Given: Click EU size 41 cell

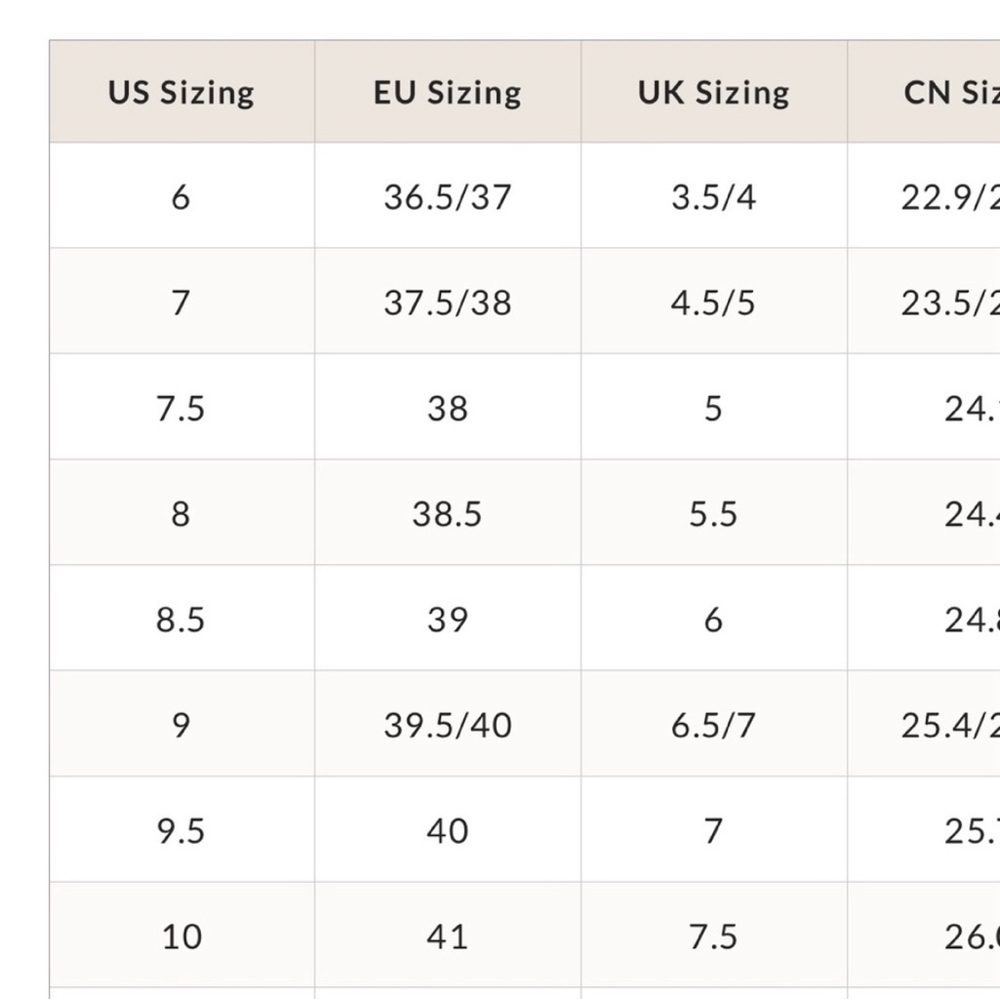Looking at the screenshot, I should coord(447,937).
